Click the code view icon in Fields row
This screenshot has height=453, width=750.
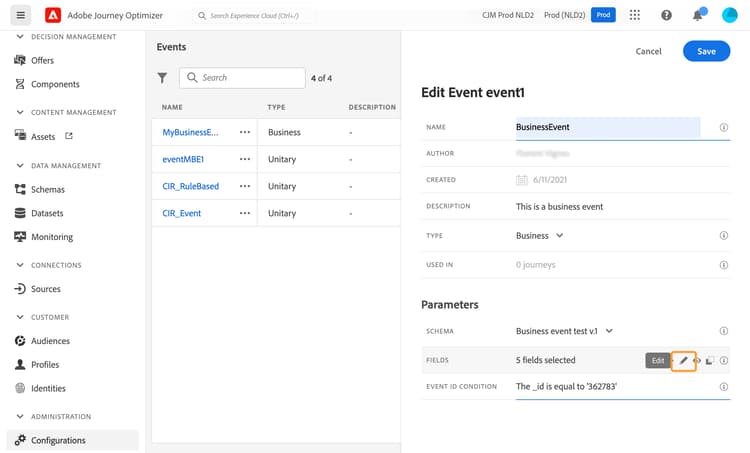click(697, 361)
